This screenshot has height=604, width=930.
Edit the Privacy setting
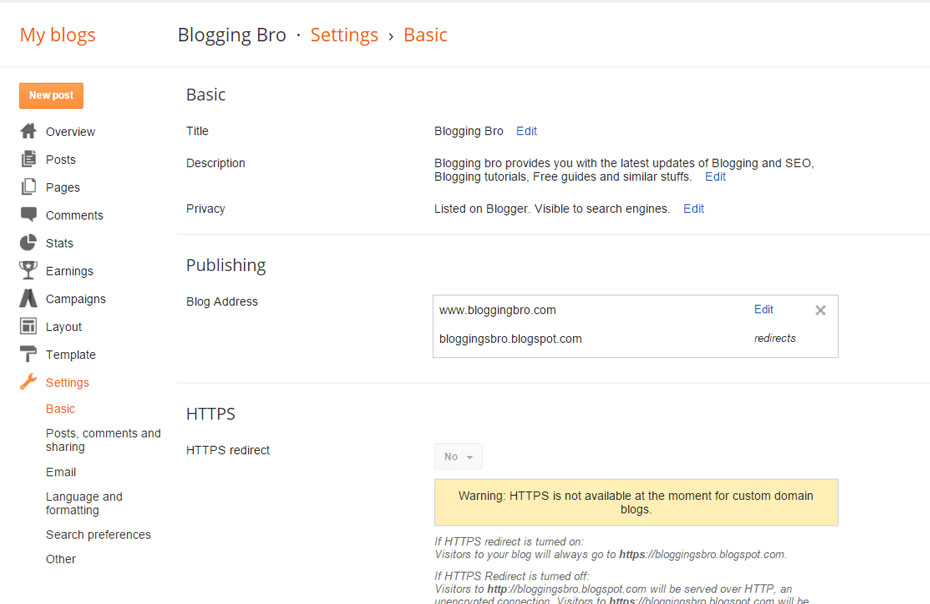(x=693, y=209)
